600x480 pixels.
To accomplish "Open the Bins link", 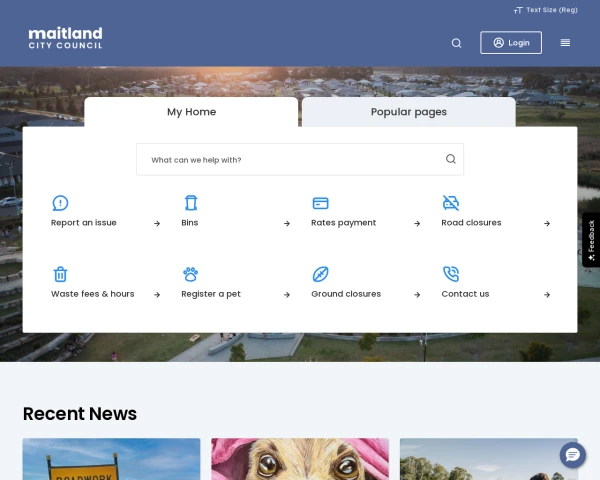I will [190, 223].
